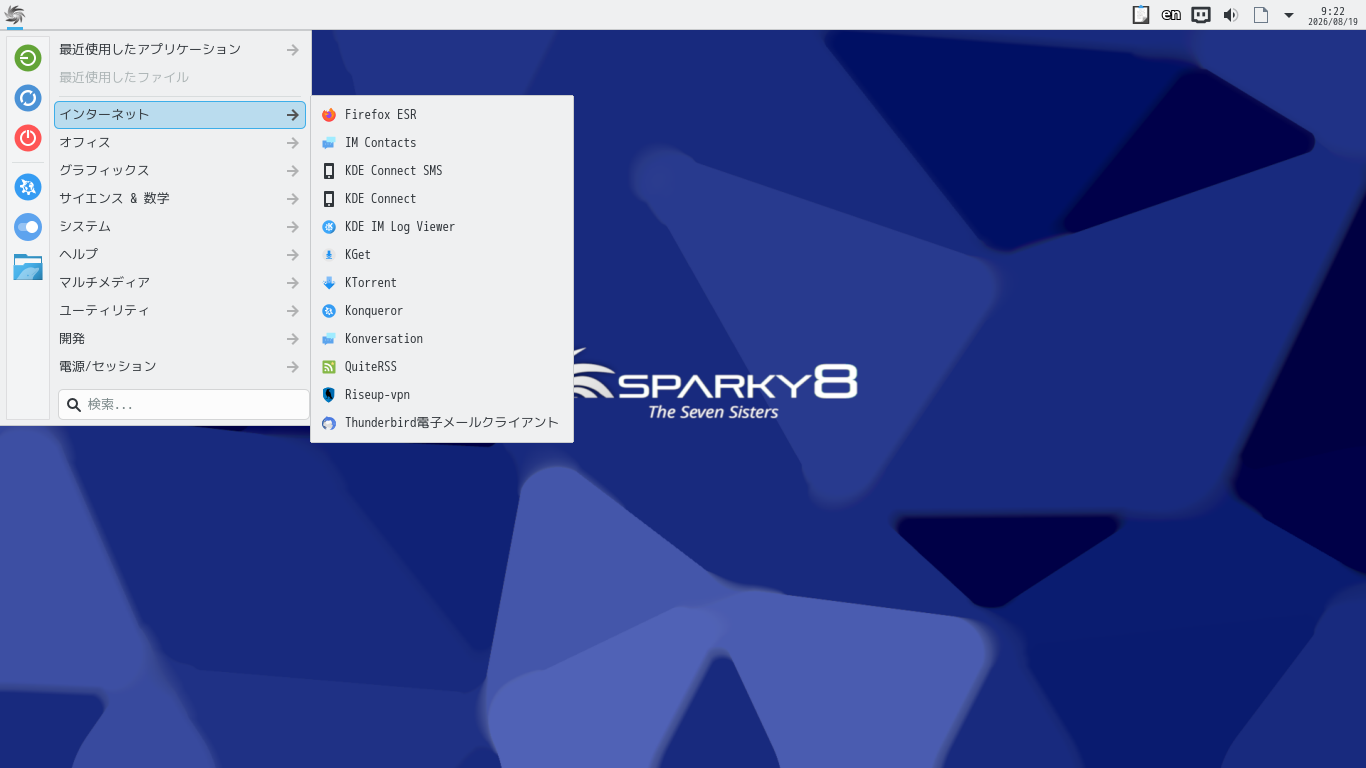This screenshot has width=1366, height=768.
Task: Select the マルチメディア menu category
Action: point(180,283)
